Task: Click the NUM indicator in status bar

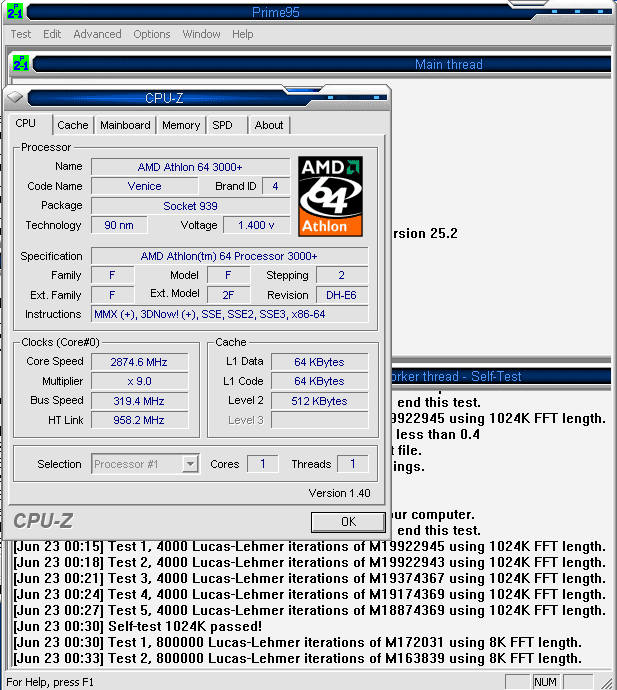Action: (545, 682)
